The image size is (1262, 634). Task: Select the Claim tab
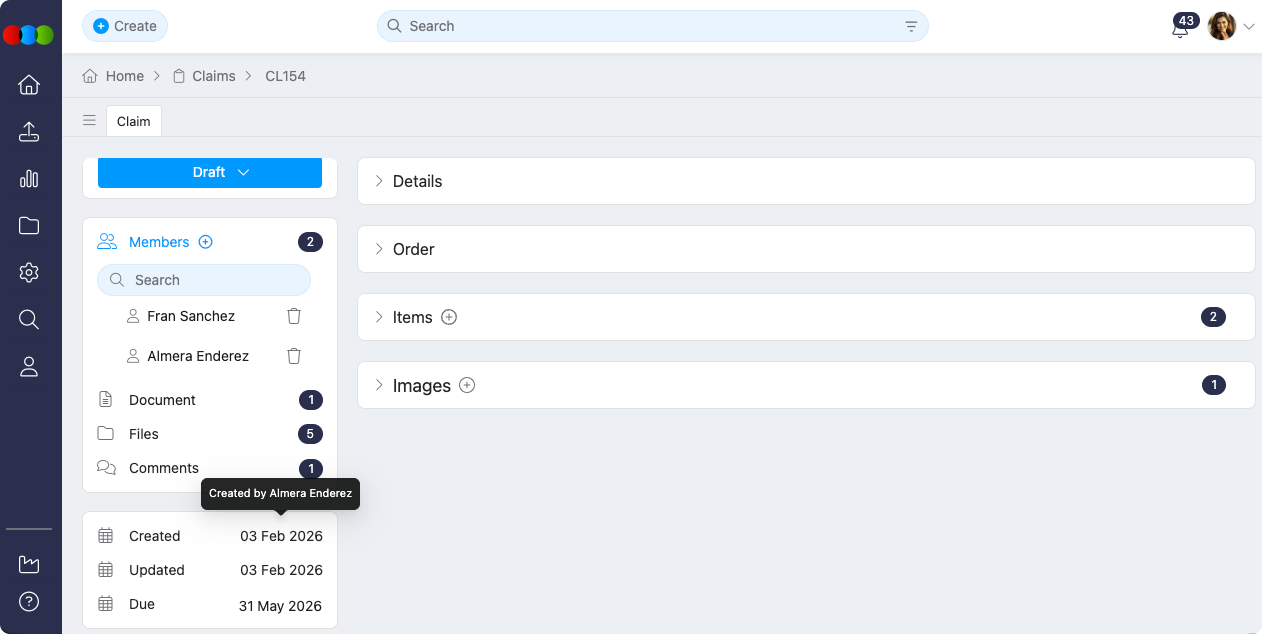(x=134, y=121)
